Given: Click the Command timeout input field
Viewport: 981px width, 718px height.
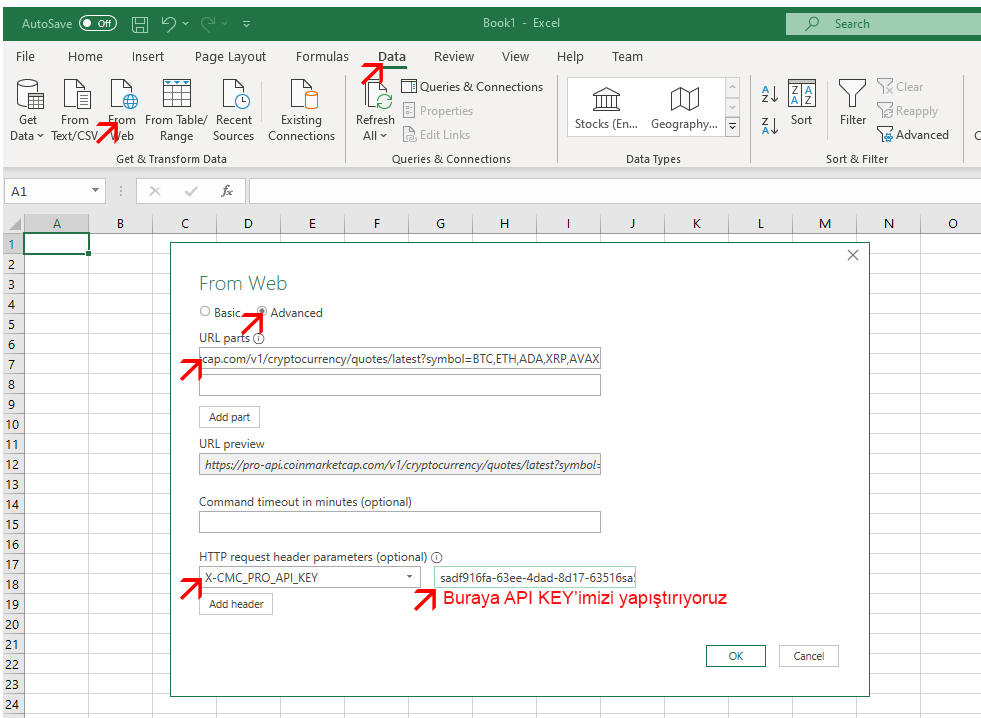Looking at the screenshot, I should point(400,522).
